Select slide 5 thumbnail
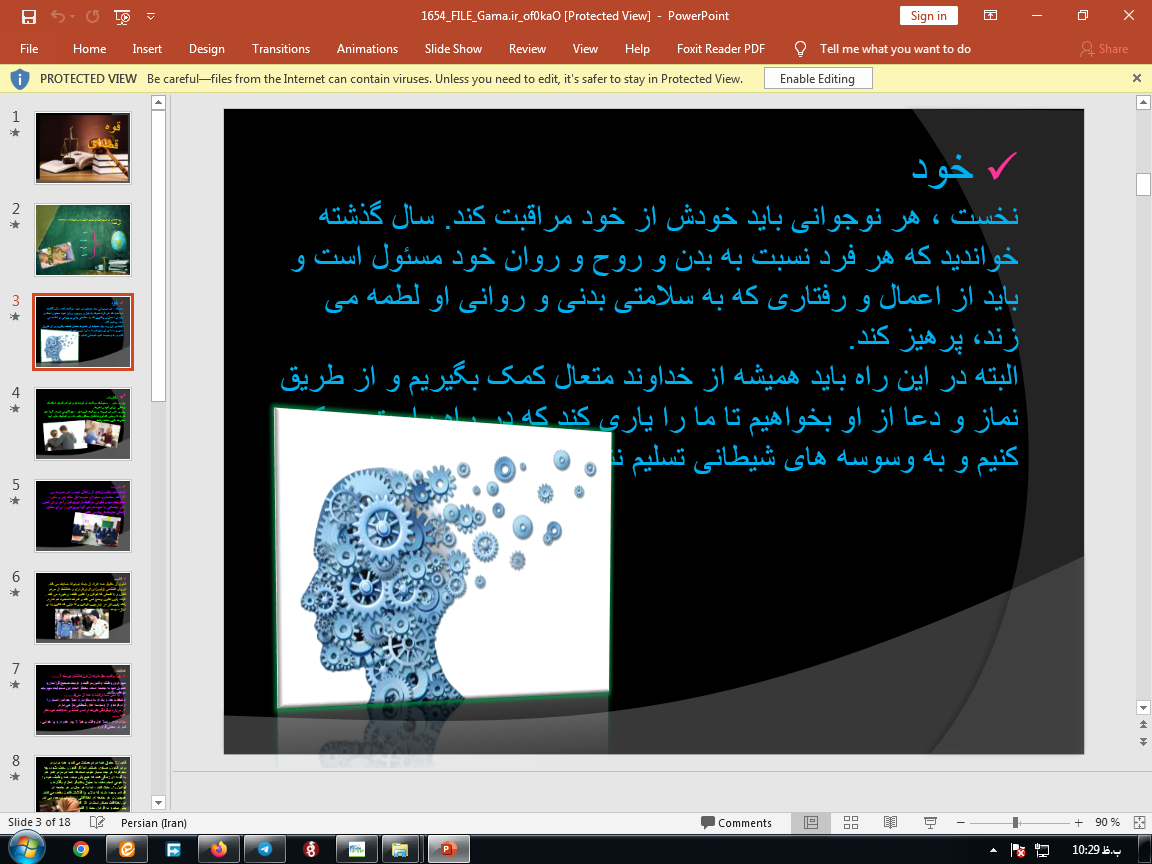Image resolution: width=1152 pixels, height=864 pixels. [x=82, y=515]
